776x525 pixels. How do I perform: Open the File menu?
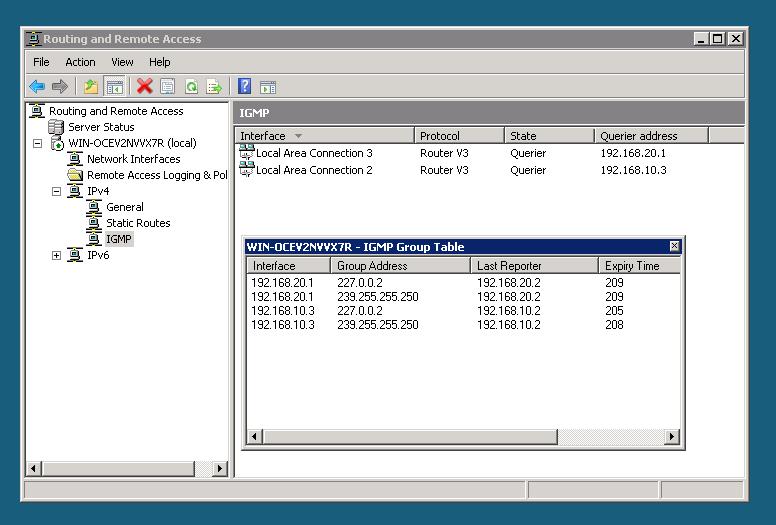41,62
